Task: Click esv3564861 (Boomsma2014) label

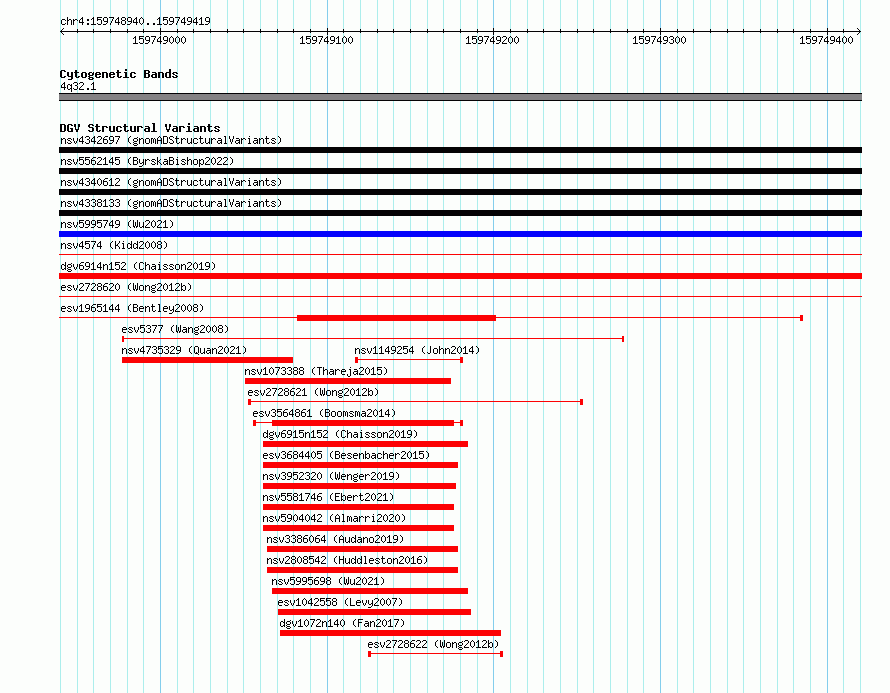Action: click(x=324, y=413)
